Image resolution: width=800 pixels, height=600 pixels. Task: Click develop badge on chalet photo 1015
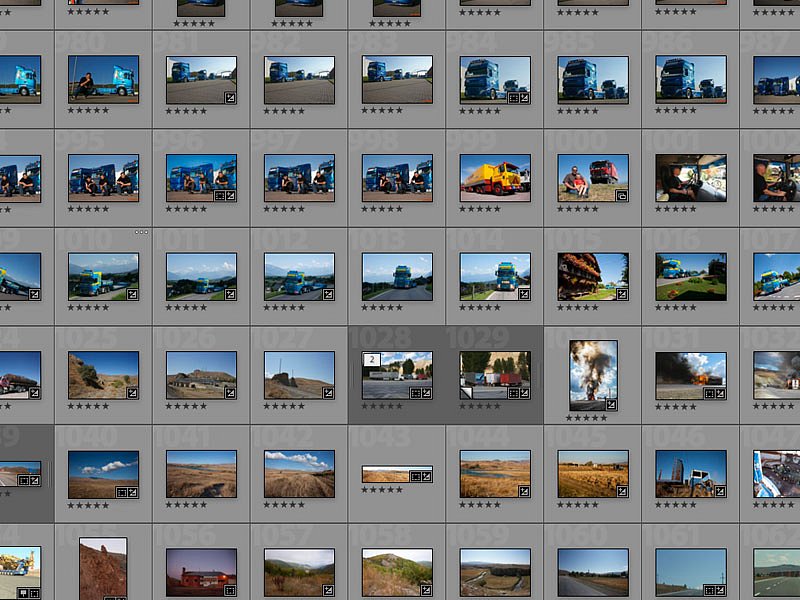coord(622,294)
